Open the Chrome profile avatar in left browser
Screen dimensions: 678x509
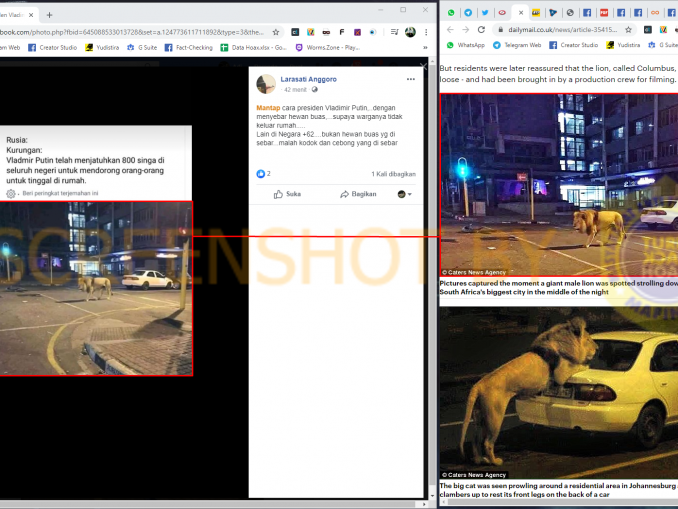coord(410,32)
